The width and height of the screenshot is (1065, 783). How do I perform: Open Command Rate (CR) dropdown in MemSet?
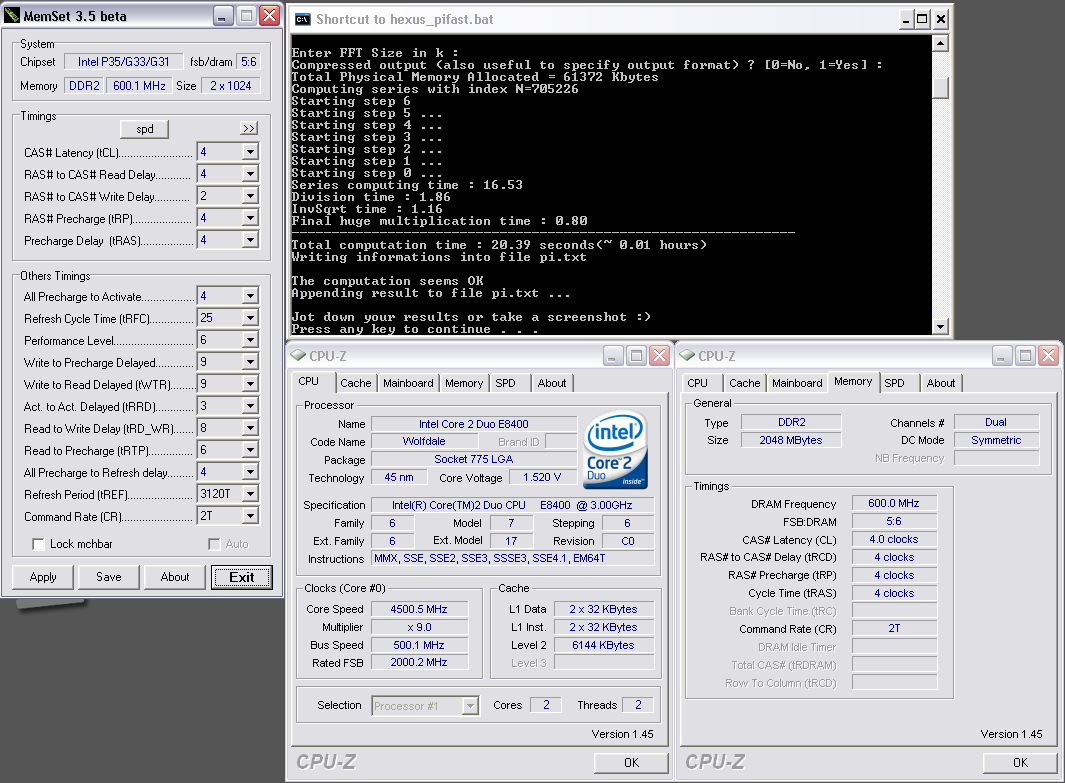[x=250, y=516]
